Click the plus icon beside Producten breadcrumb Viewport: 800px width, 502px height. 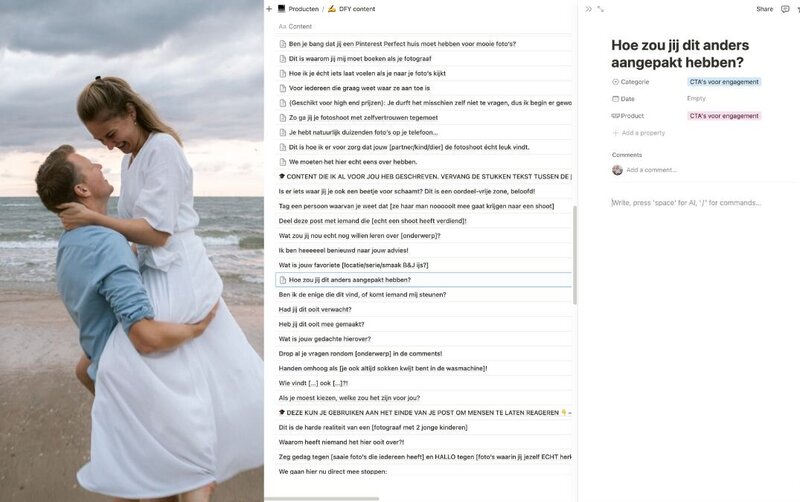[x=269, y=9]
